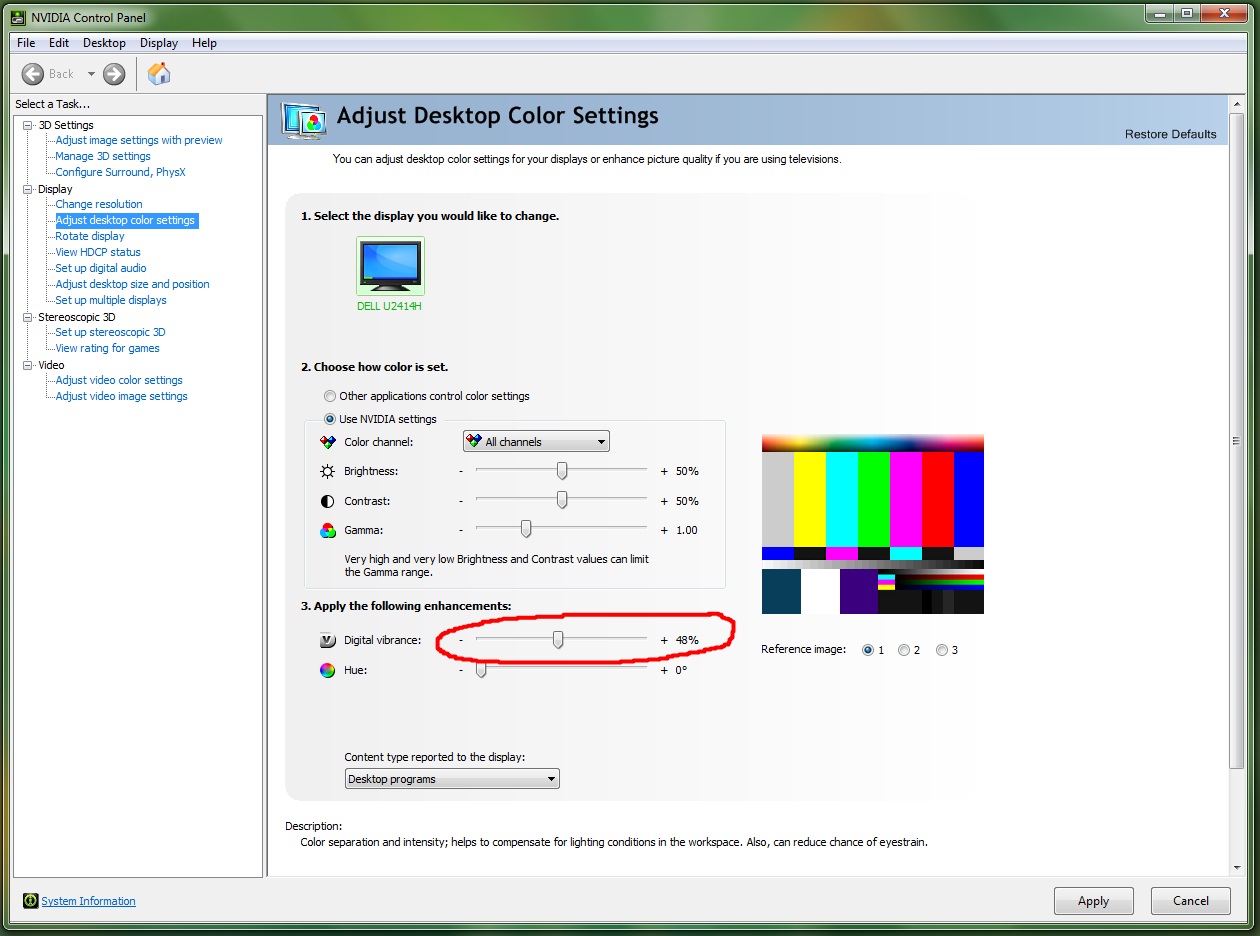Open Adjust desktop size and position
Viewport: 1260px width, 936px height.
133,284
